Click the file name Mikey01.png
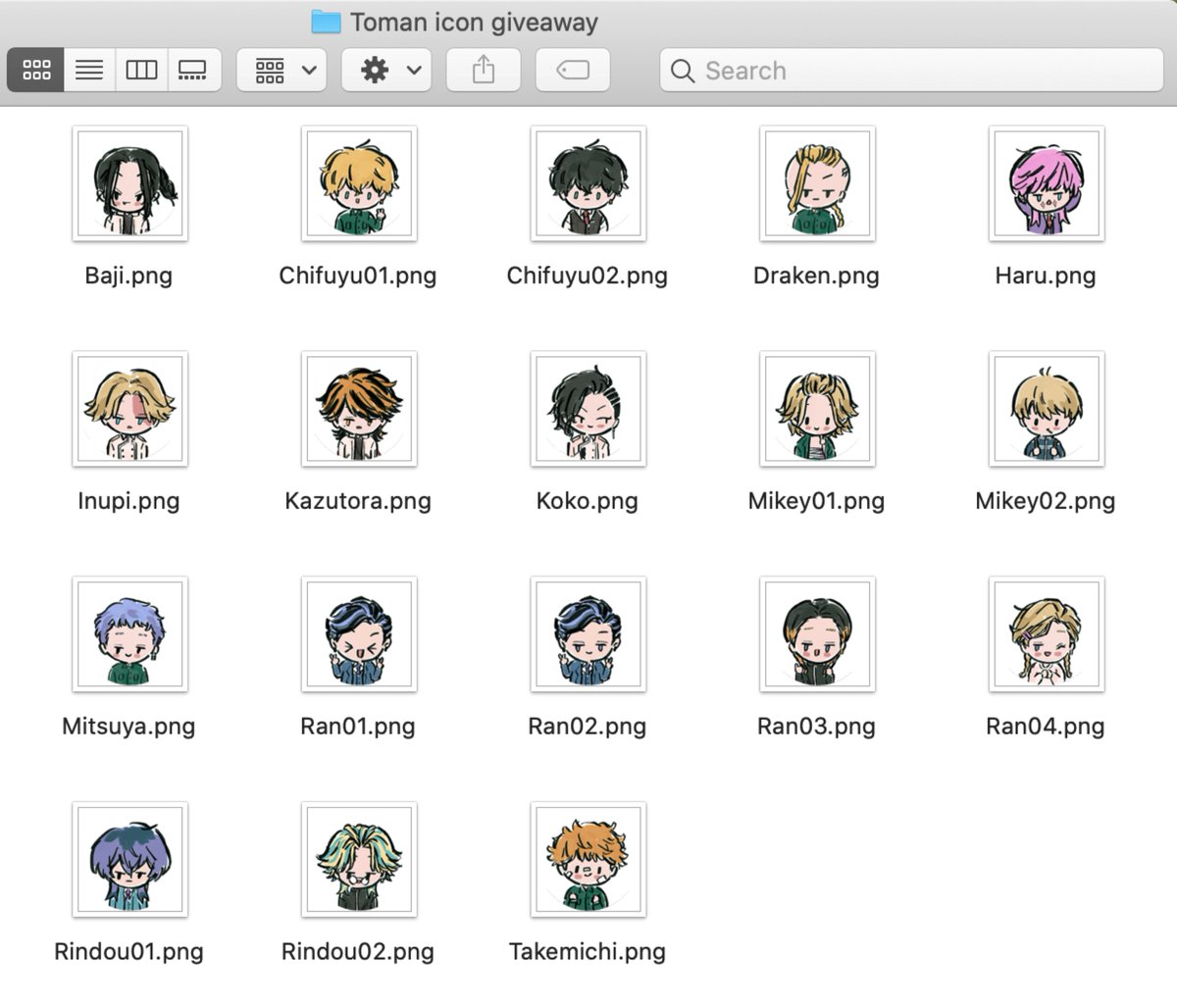 pyautogui.click(x=816, y=501)
